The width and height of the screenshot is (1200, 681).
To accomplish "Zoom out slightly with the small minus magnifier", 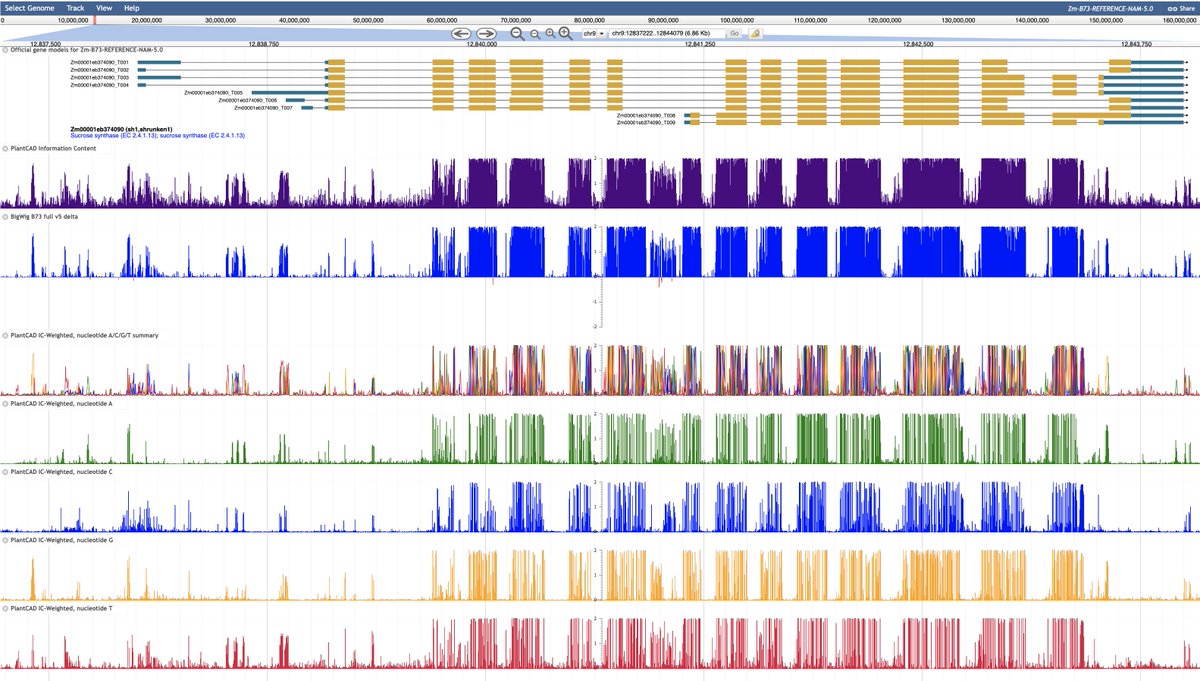I will click(534, 34).
